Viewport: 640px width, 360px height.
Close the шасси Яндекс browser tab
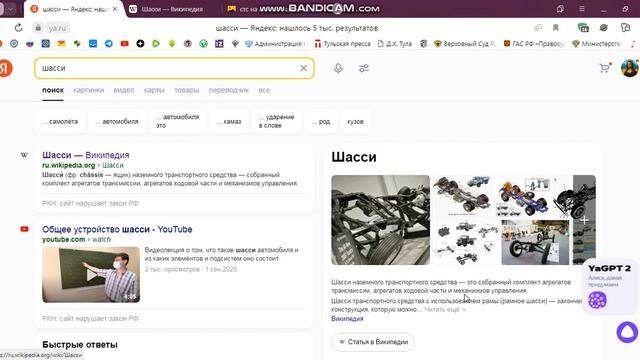coord(115,9)
